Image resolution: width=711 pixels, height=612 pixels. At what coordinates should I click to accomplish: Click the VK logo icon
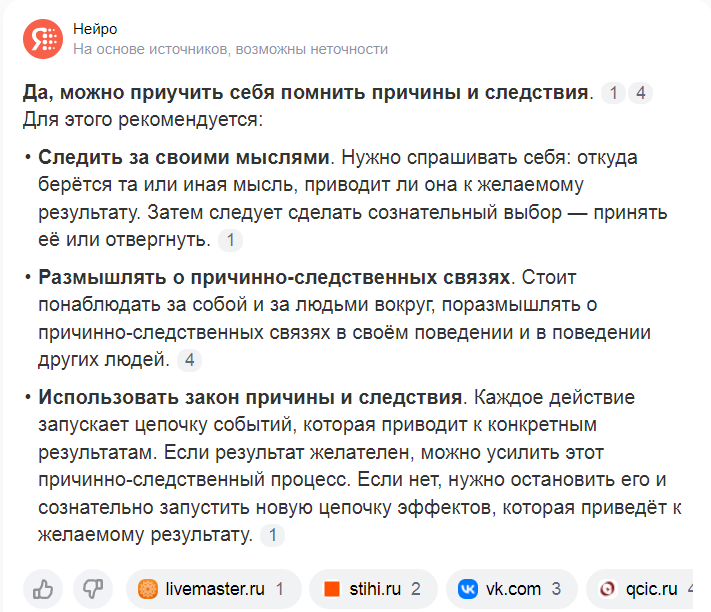(468, 589)
